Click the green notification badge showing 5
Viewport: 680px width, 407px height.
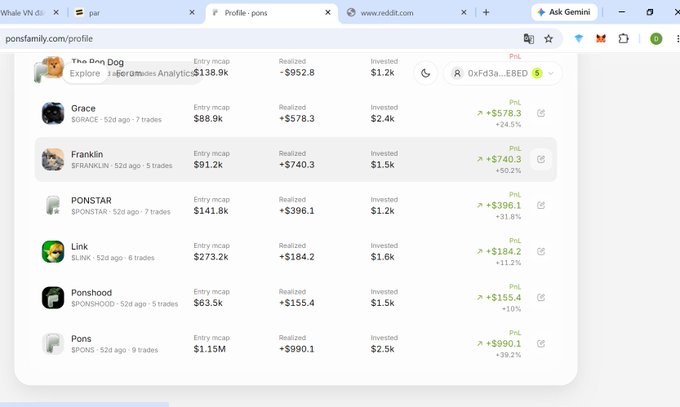tap(537, 73)
